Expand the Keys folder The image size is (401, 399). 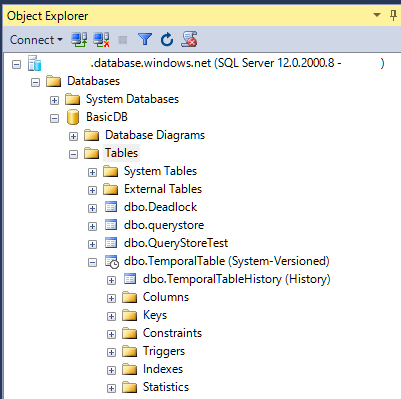(111, 316)
